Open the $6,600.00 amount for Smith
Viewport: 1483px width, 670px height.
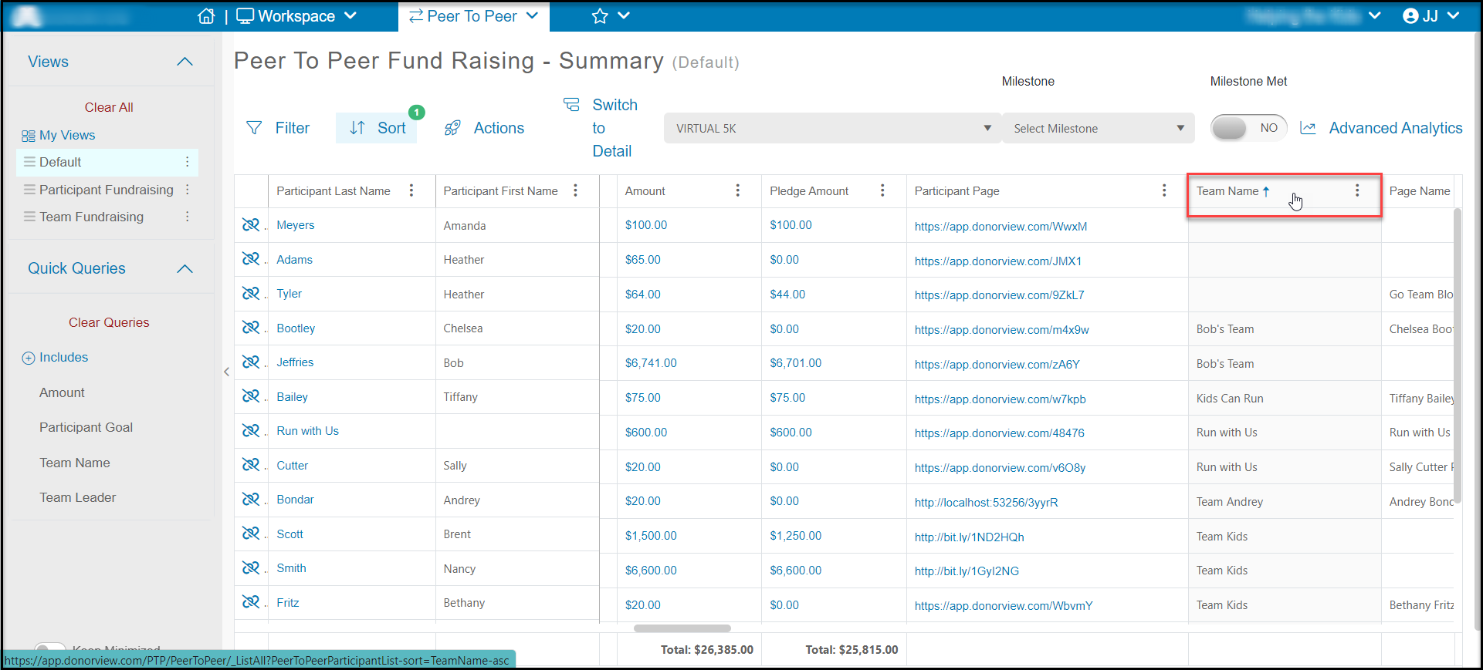coord(651,570)
